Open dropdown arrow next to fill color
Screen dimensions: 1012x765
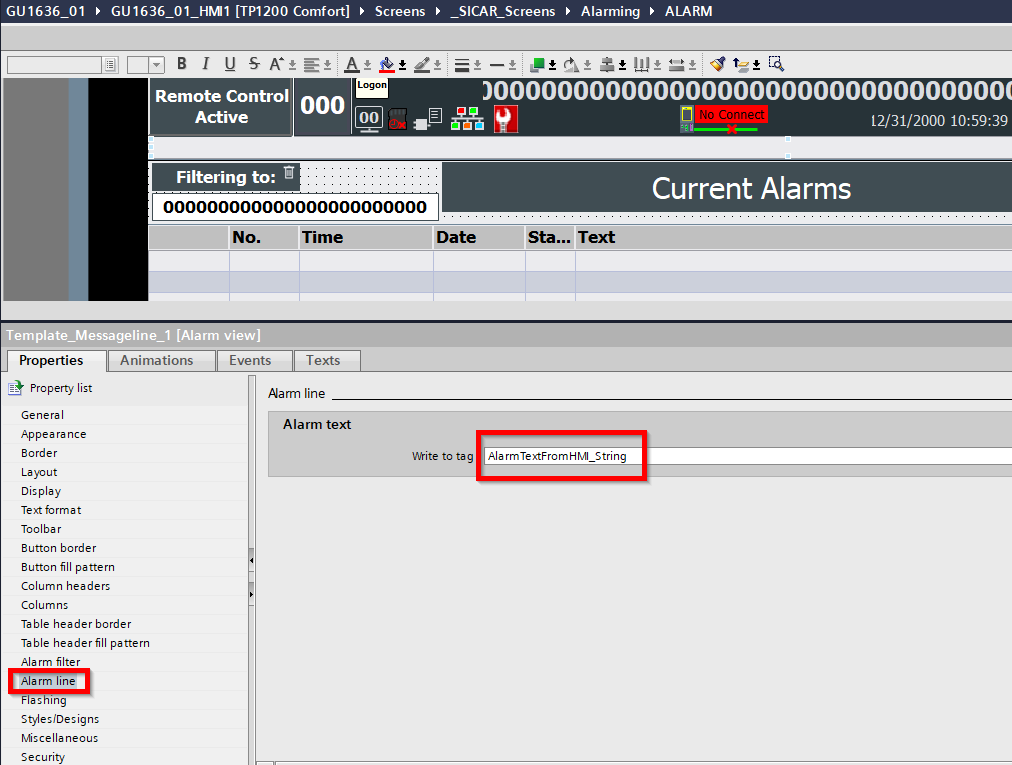click(403, 65)
